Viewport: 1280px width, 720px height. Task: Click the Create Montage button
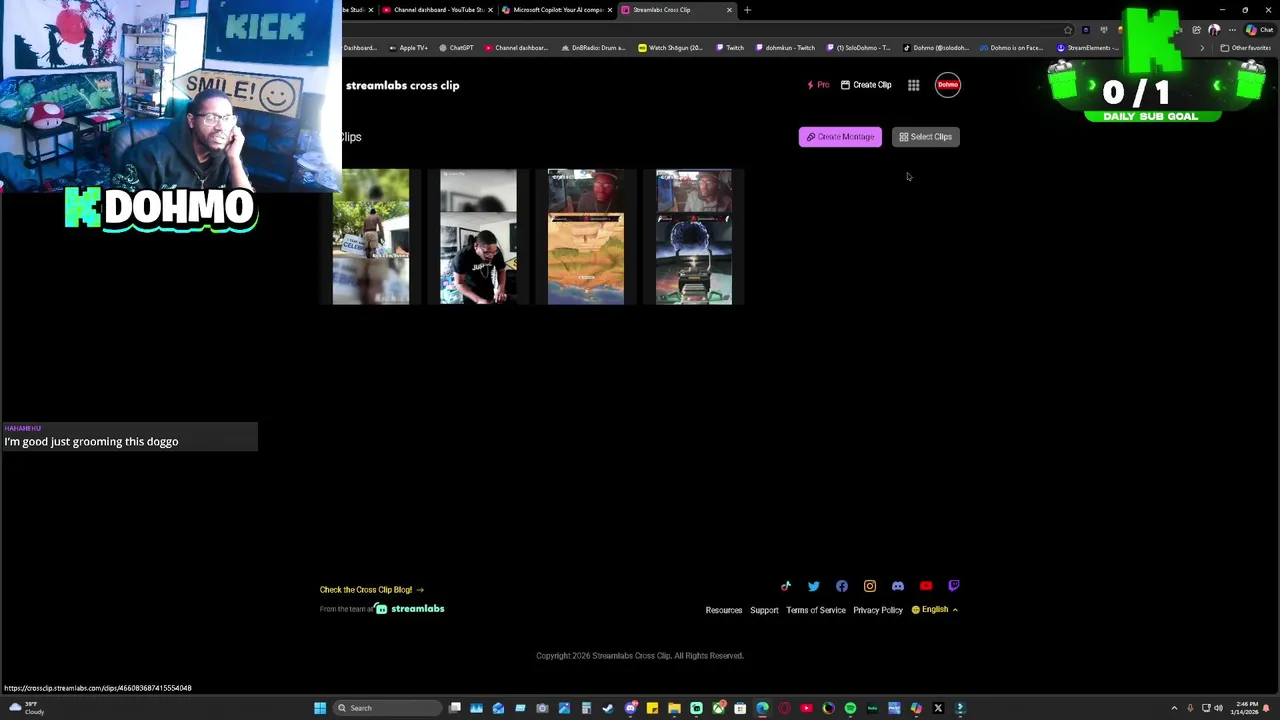coord(840,137)
